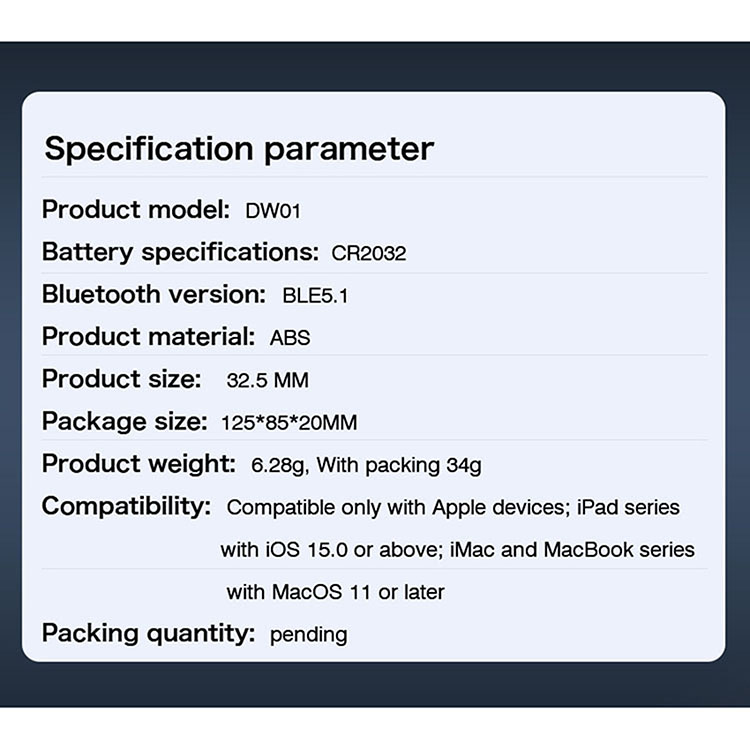
Task: Click the "Package size:" label
Action: click(125, 422)
